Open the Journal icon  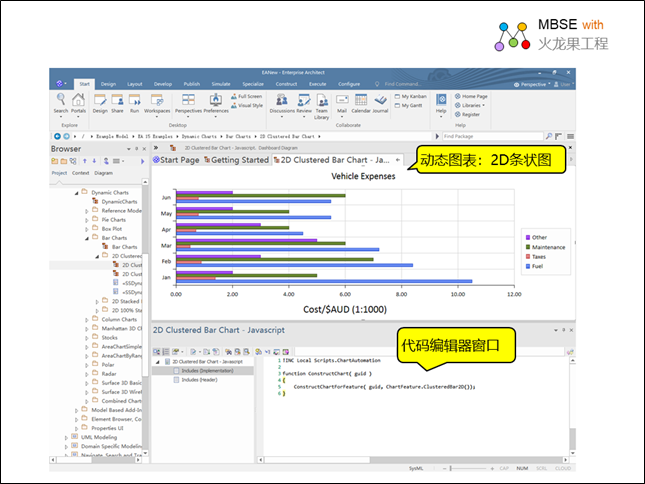point(380,103)
